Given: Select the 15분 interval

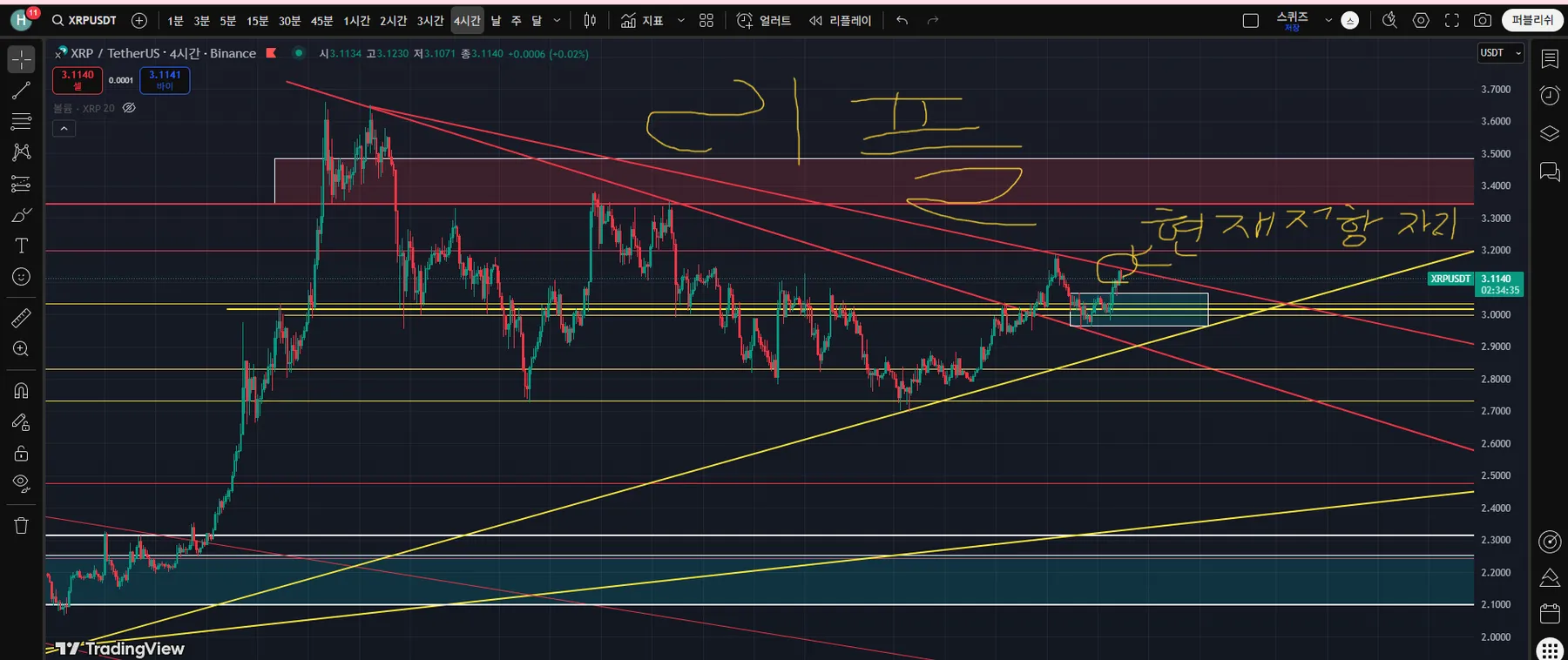Looking at the screenshot, I should coord(257,20).
